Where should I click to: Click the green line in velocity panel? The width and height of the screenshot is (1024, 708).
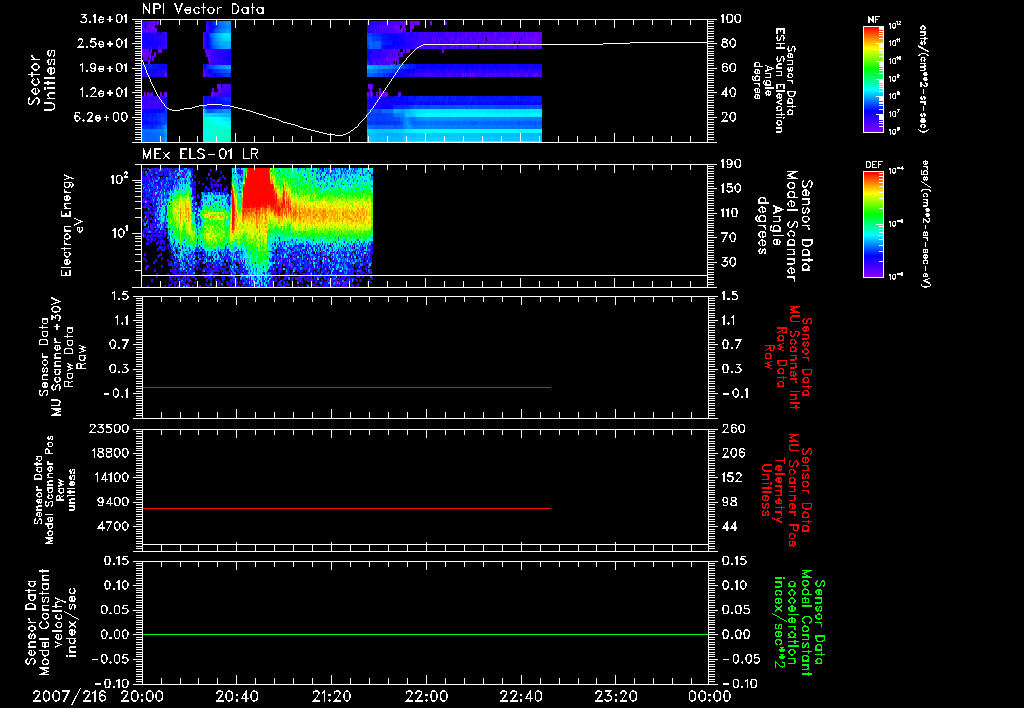pyautogui.click(x=425, y=634)
